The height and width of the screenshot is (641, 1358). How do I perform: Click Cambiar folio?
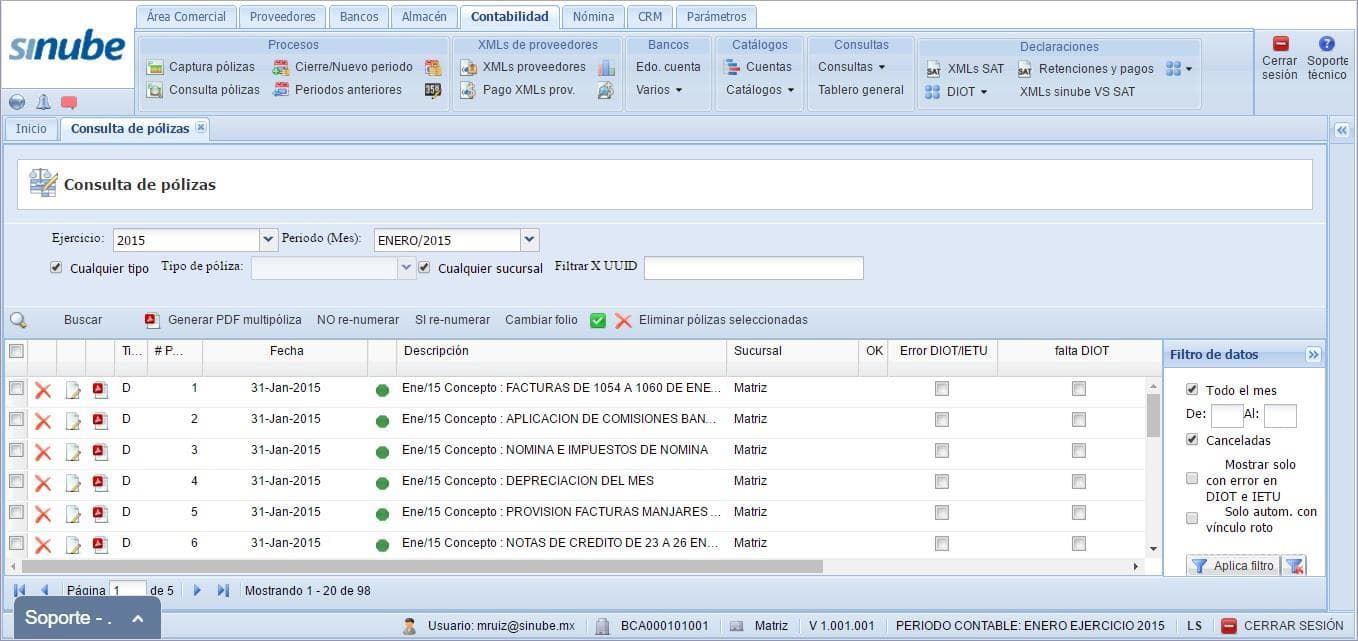(541, 320)
